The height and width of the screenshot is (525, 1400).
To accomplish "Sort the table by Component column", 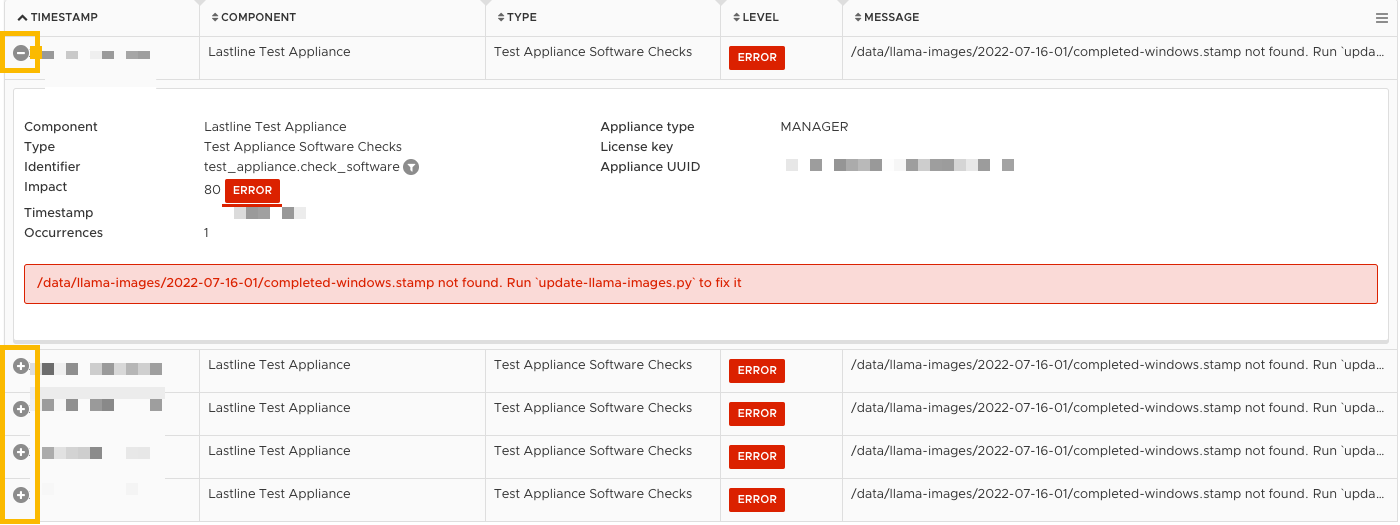I will point(253,17).
